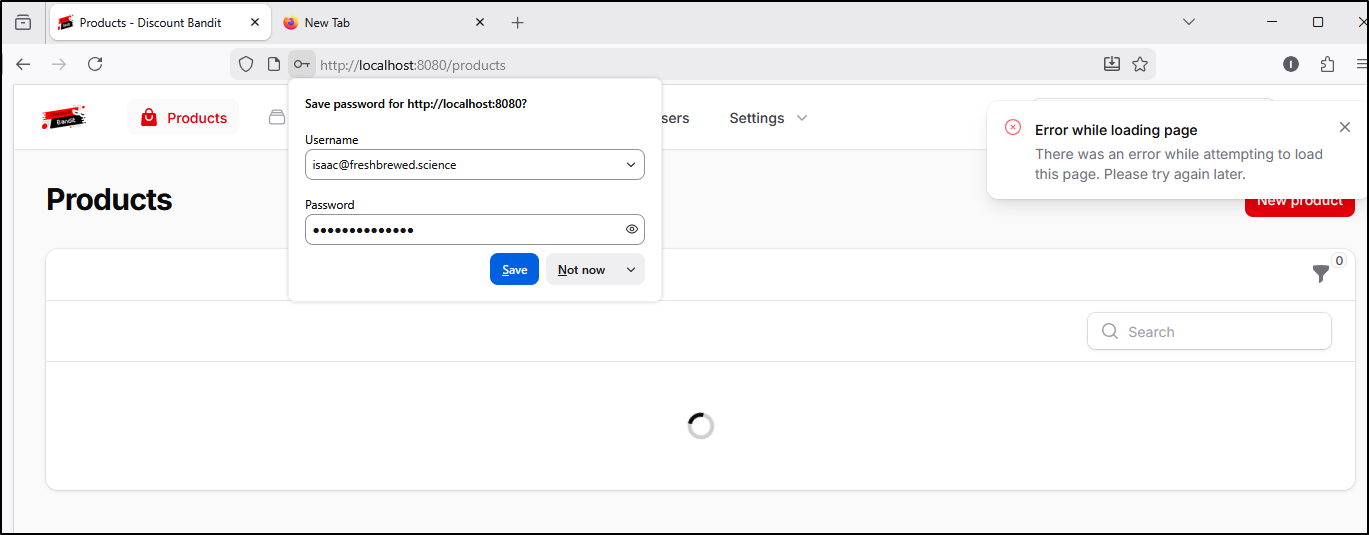Expand the Username dropdown arrow
The width and height of the screenshot is (1369, 535).
(631, 165)
